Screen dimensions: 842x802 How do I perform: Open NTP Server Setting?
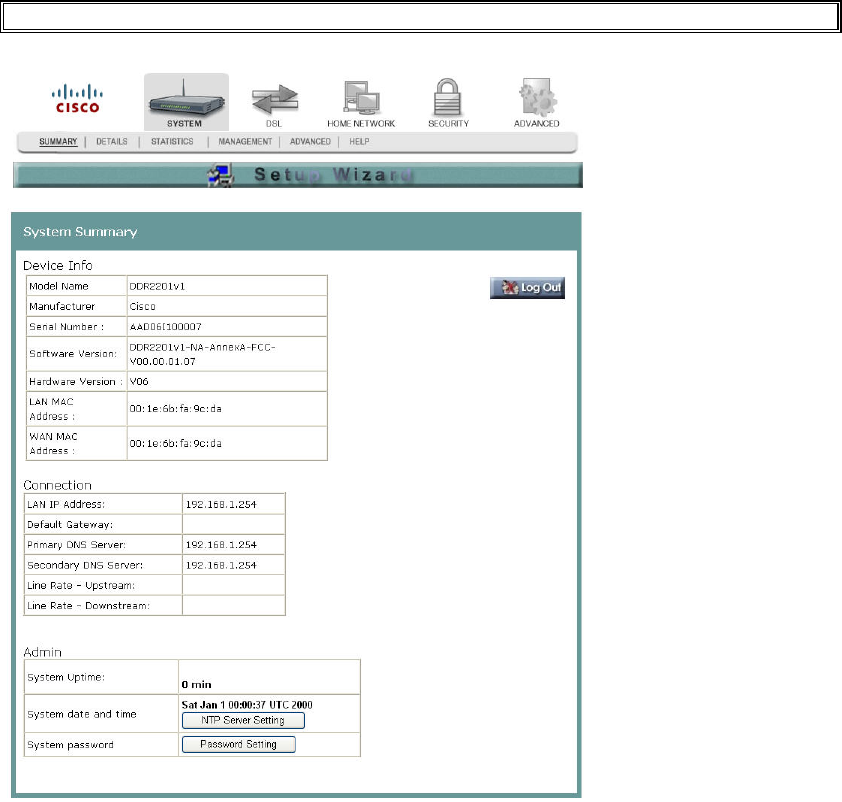point(243,720)
